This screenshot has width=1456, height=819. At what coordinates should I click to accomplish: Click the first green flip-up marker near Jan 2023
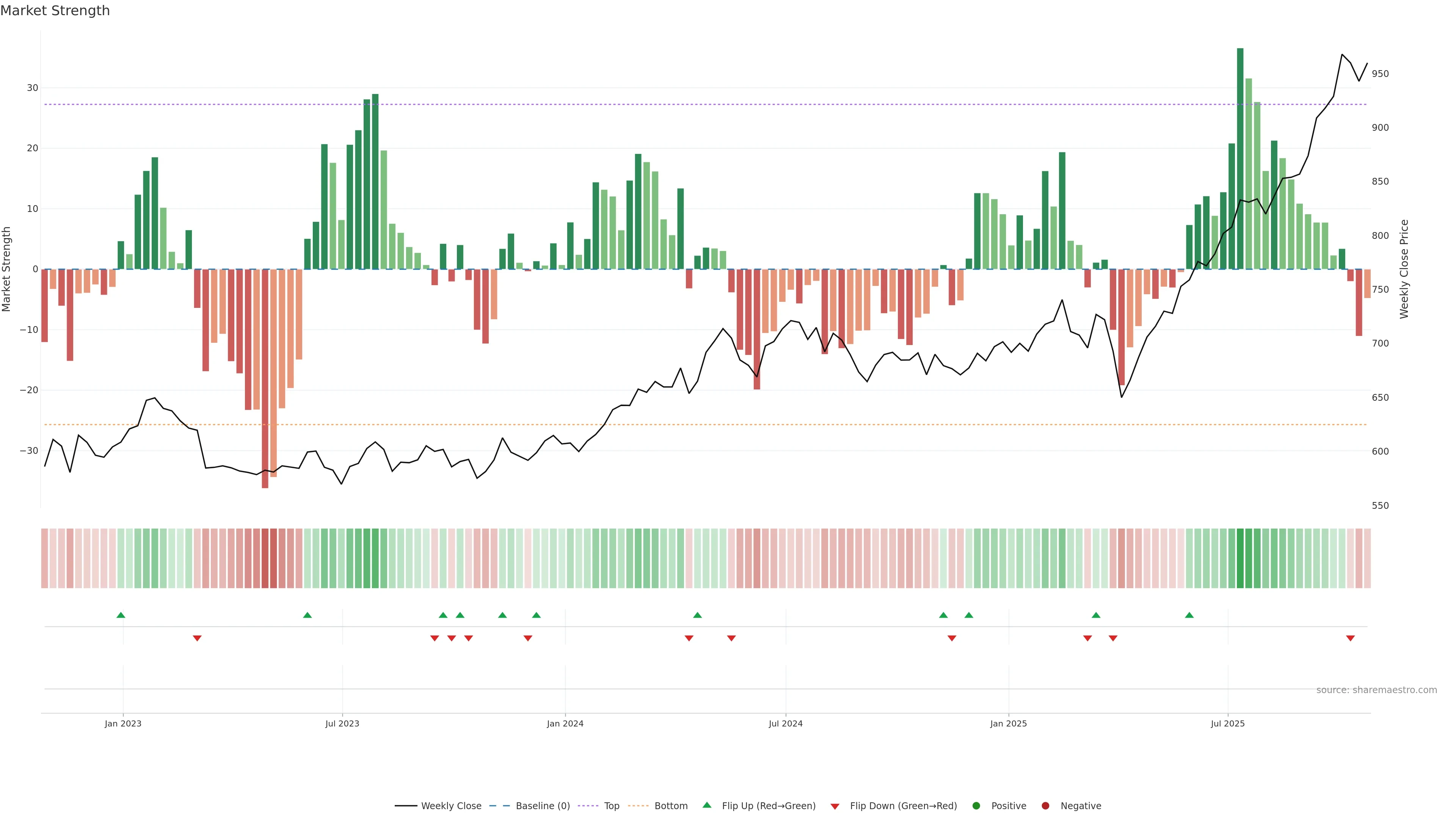click(x=121, y=615)
